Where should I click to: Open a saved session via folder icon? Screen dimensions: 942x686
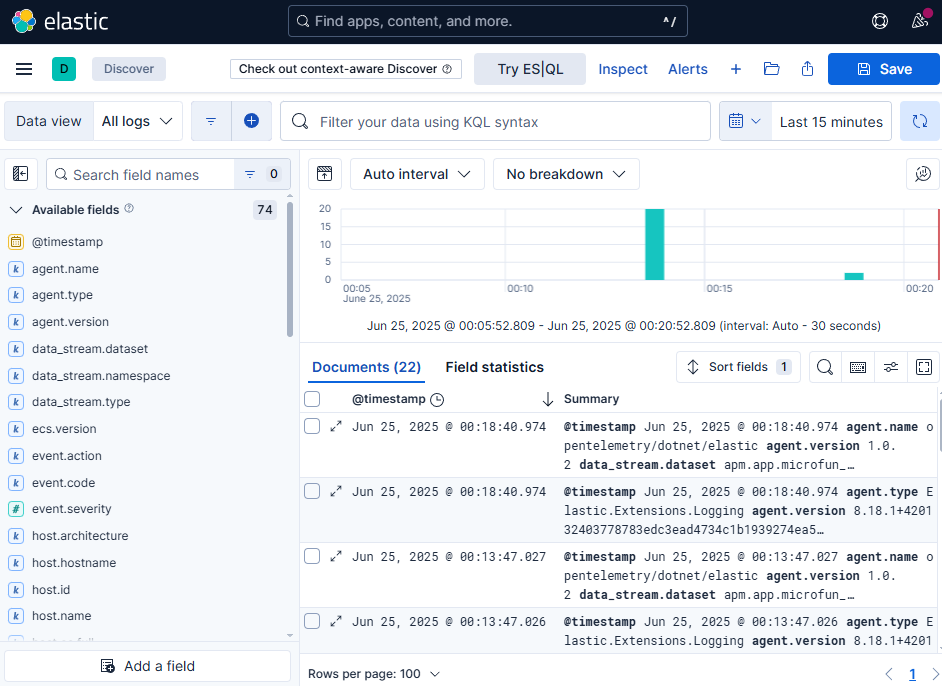tap(771, 69)
